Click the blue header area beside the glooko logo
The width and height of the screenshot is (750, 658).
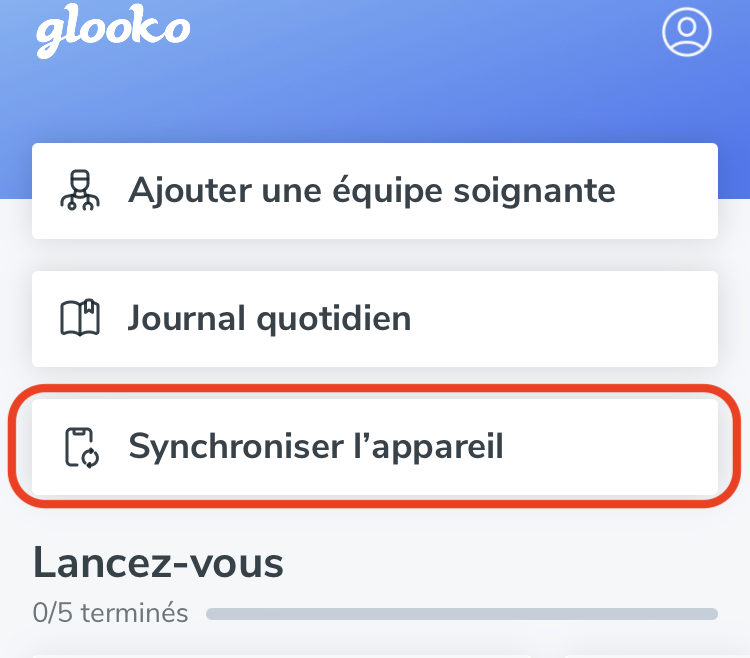[420, 60]
